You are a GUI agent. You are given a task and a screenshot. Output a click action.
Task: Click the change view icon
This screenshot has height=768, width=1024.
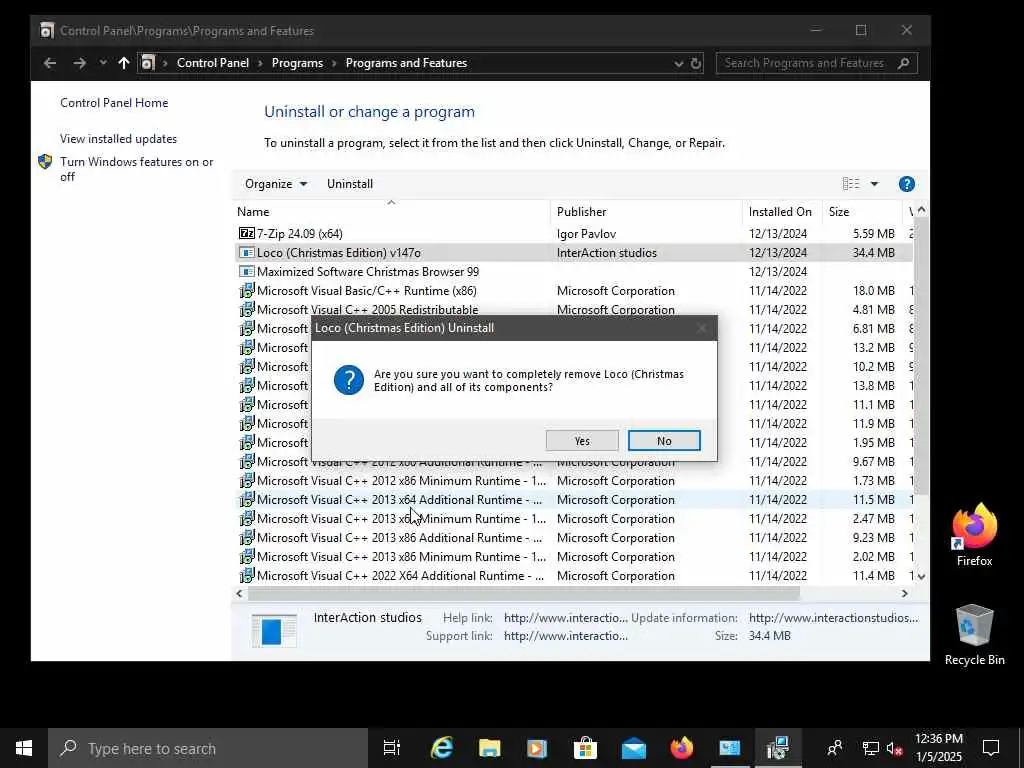(x=851, y=184)
